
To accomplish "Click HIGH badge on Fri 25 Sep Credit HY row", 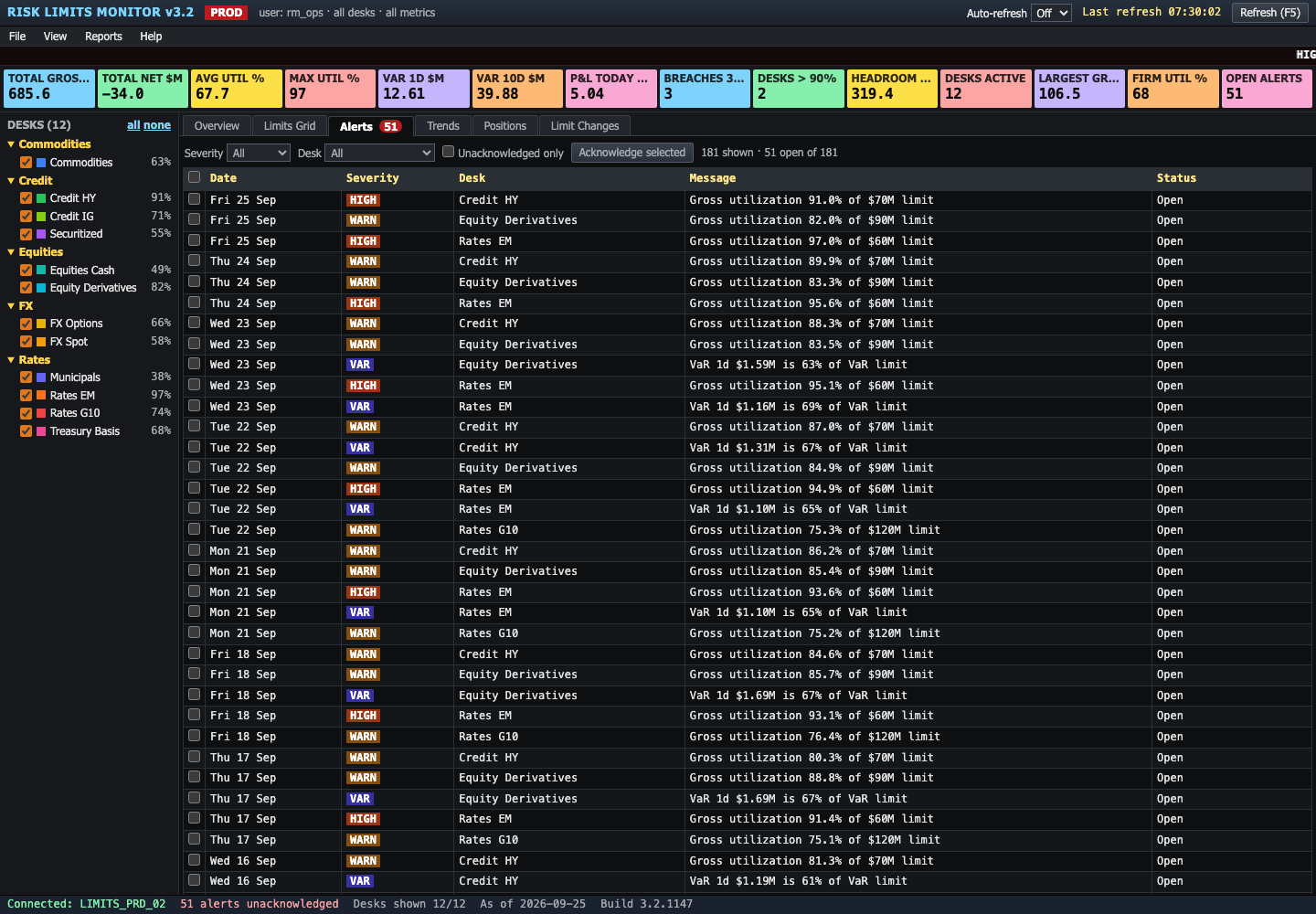I will click(363, 200).
